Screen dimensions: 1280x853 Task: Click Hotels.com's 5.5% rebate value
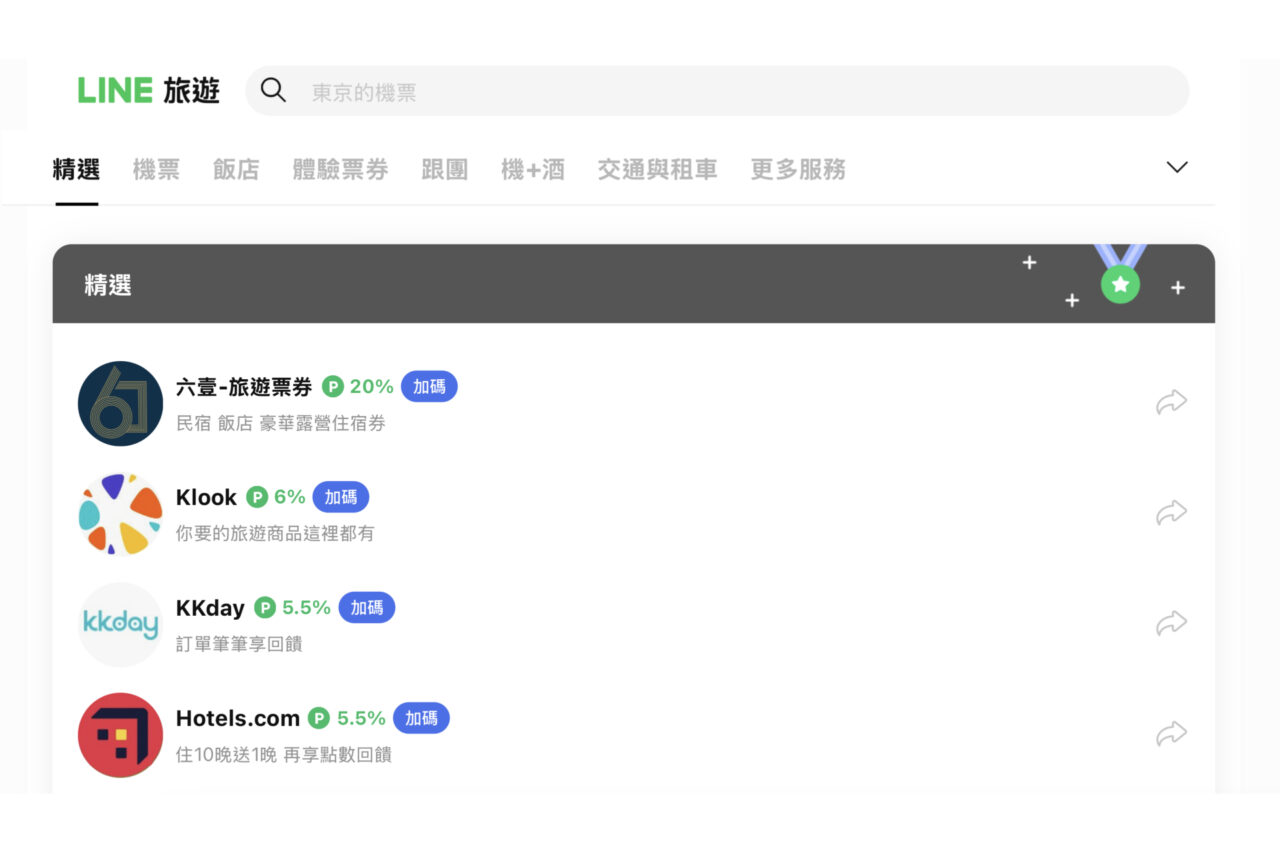coord(361,718)
